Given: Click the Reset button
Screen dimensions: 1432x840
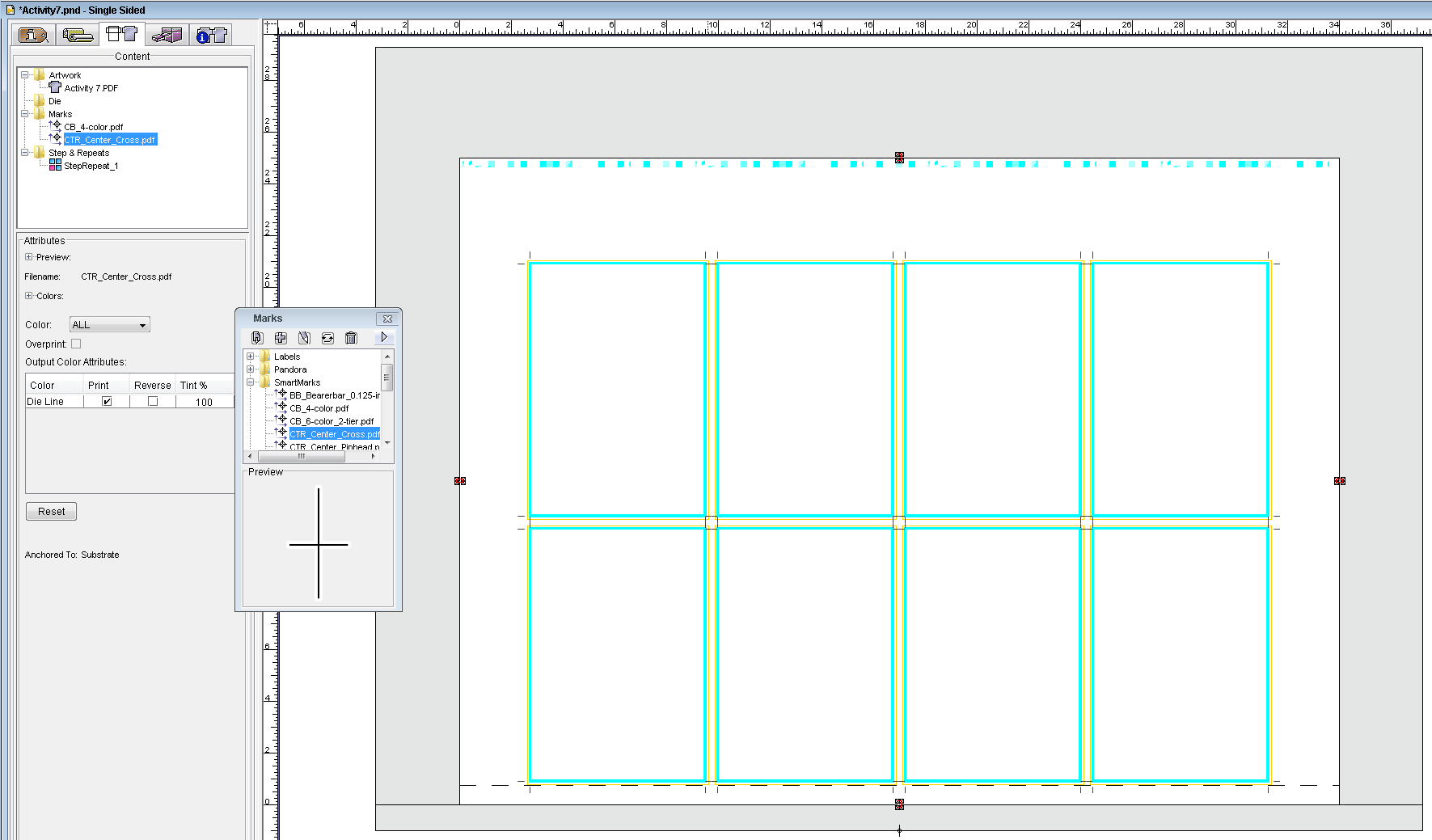Looking at the screenshot, I should pyautogui.click(x=51, y=511).
